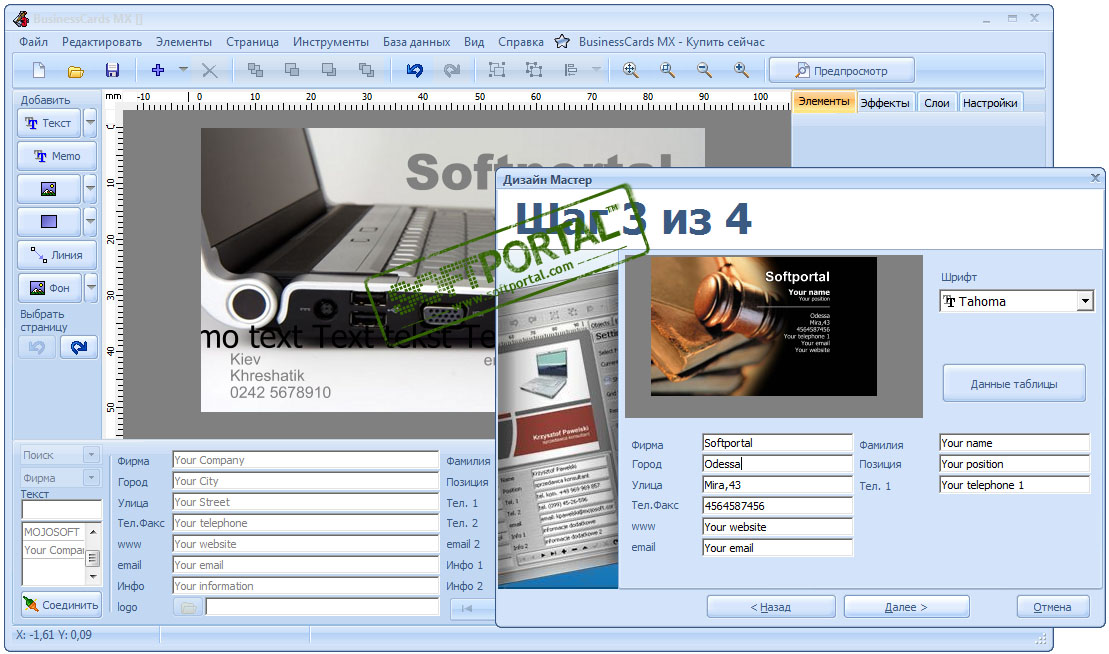Undo the last action with the blue arrow

(x=415, y=70)
